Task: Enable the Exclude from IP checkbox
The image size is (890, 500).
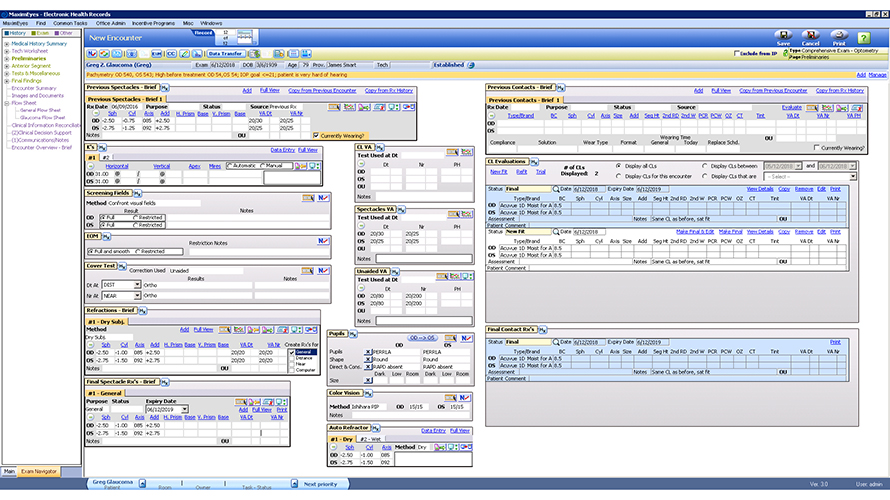Action: (738, 53)
